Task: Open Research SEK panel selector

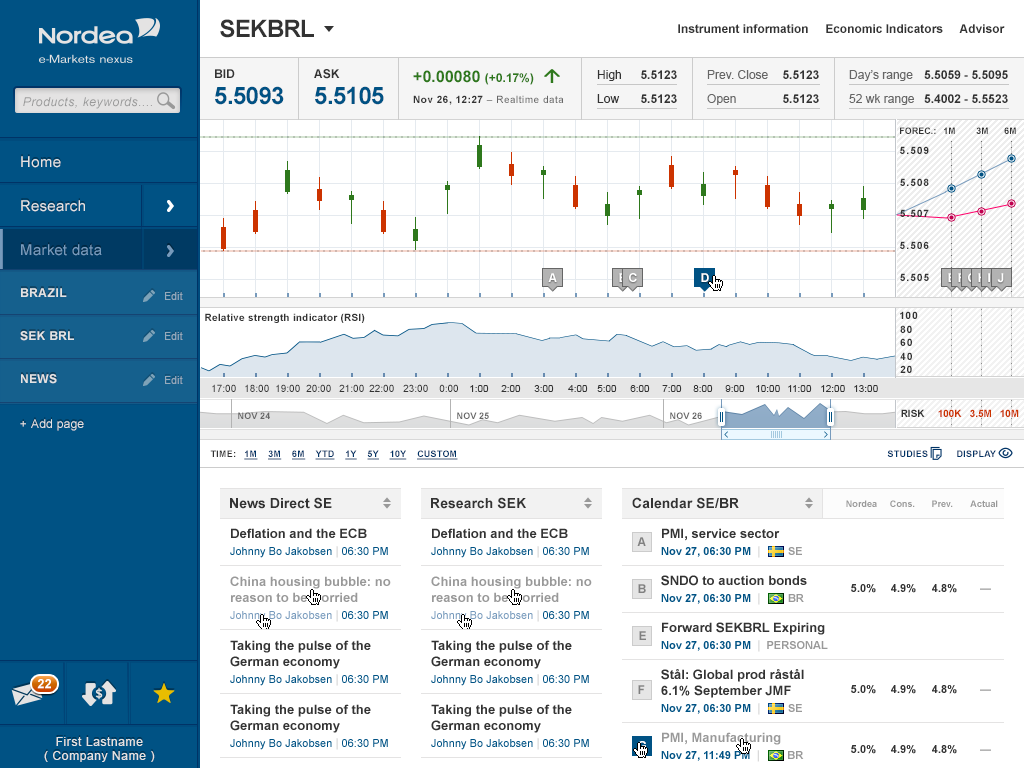Action: point(588,503)
